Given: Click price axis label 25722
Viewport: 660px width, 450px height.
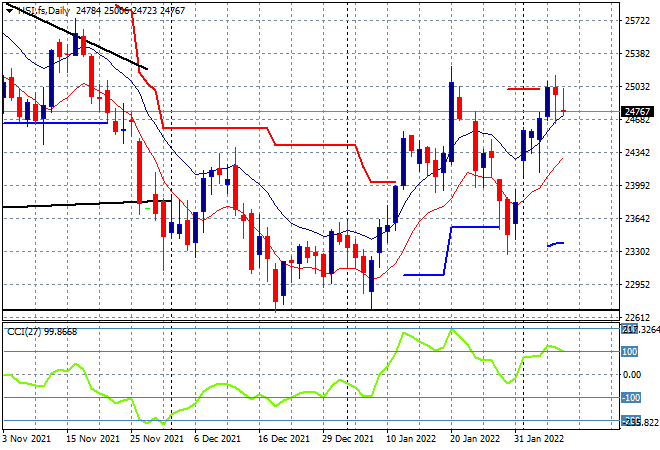Looking at the screenshot, I should [x=638, y=21].
